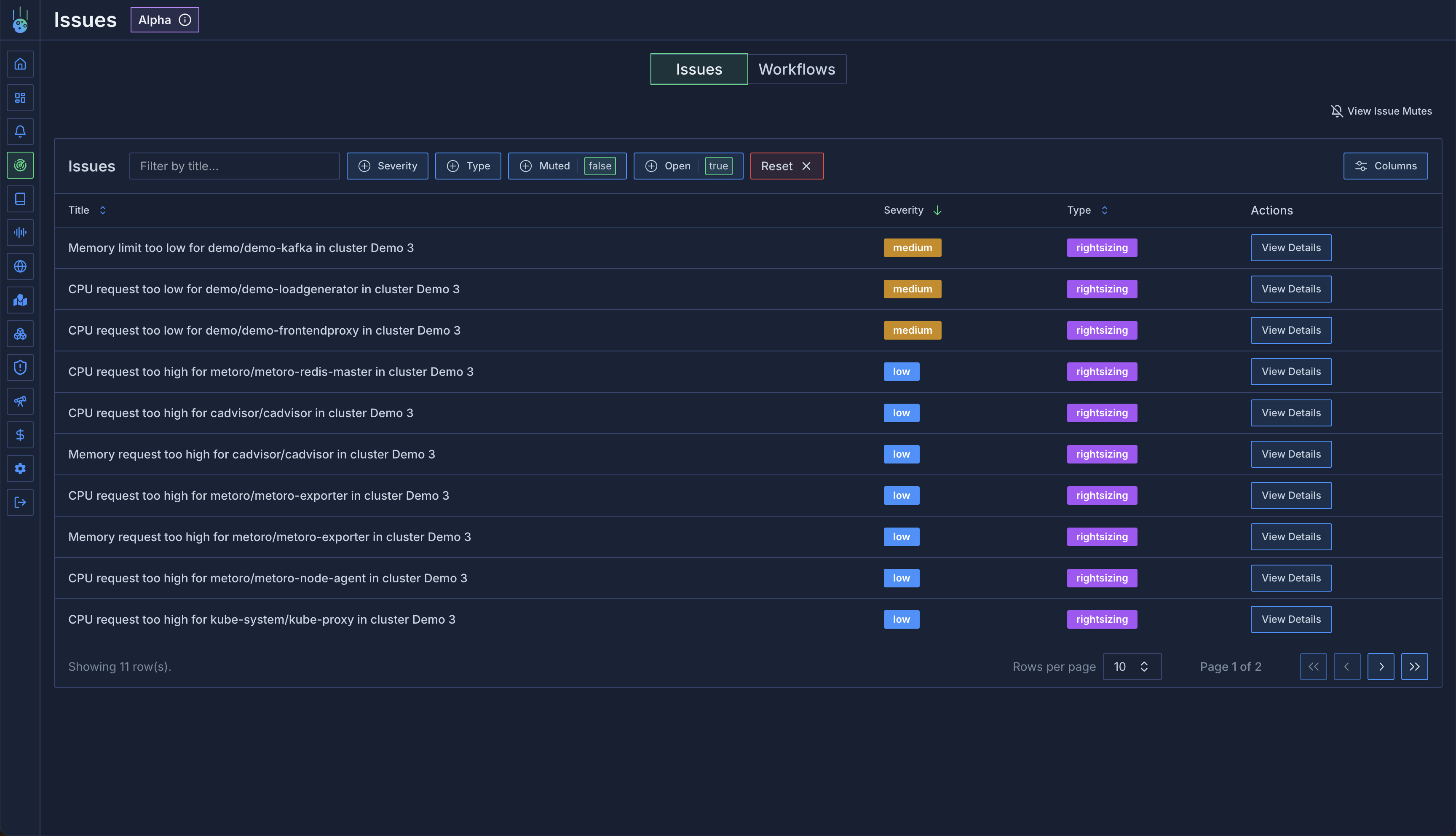
Task: Click the Filter by title input field
Action: tap(234, 166)
